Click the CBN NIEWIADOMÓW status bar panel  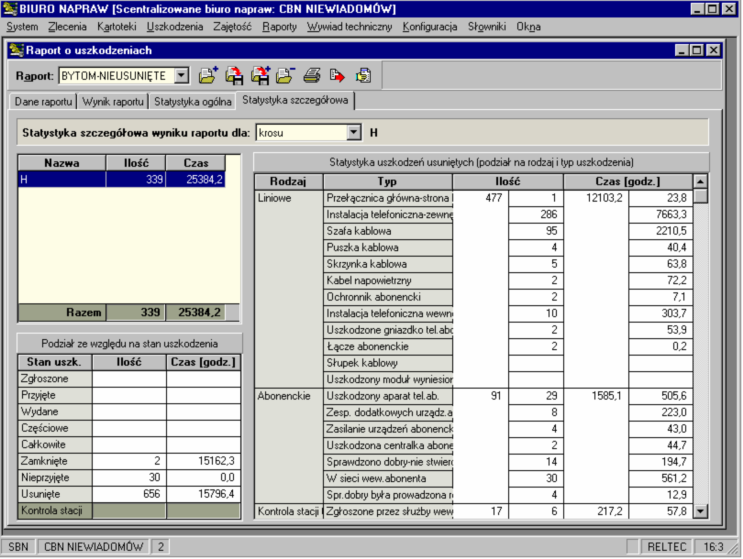pyautogui.click(x=93, y=547)
